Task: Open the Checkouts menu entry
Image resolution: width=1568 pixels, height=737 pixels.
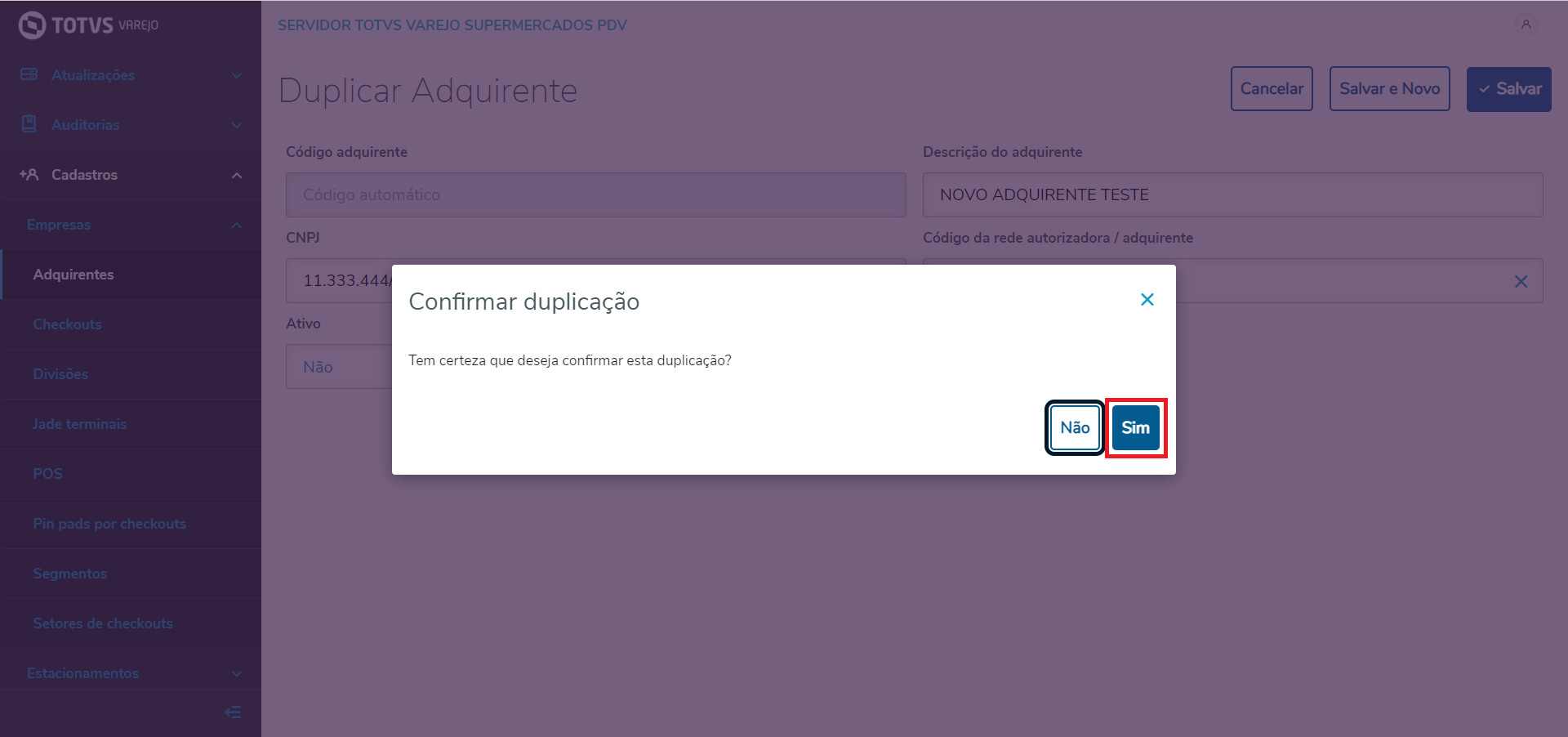Action: point(67,324)
